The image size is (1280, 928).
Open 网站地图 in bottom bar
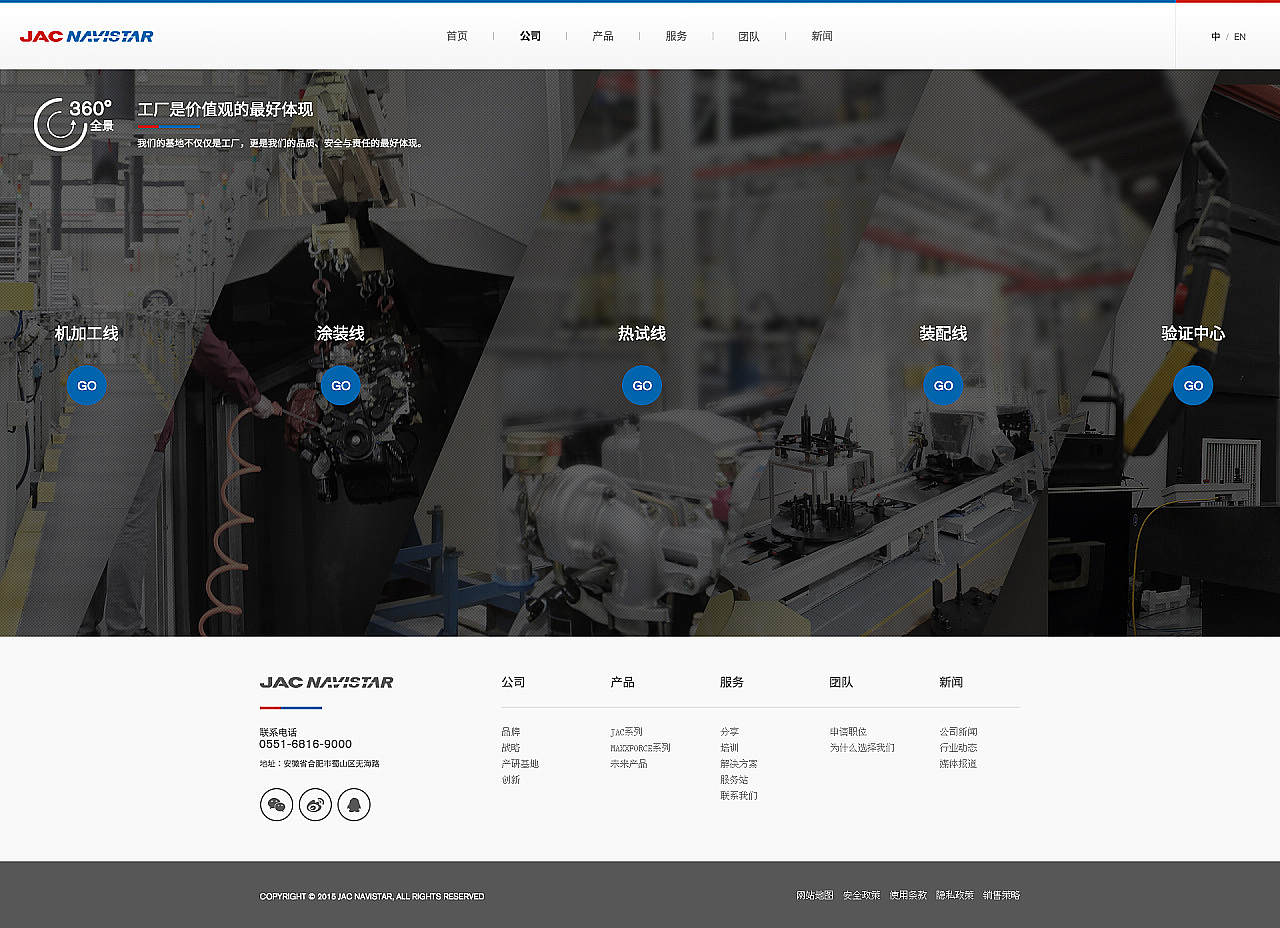[815, 895]
